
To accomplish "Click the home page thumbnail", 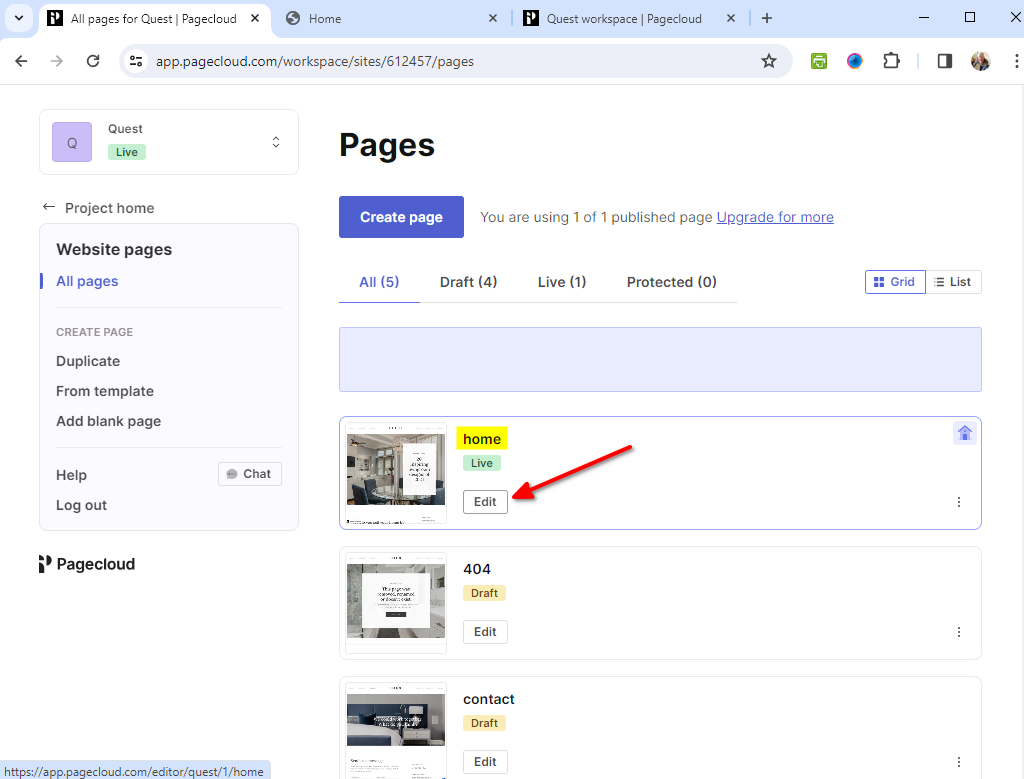I will pos(396,472).
